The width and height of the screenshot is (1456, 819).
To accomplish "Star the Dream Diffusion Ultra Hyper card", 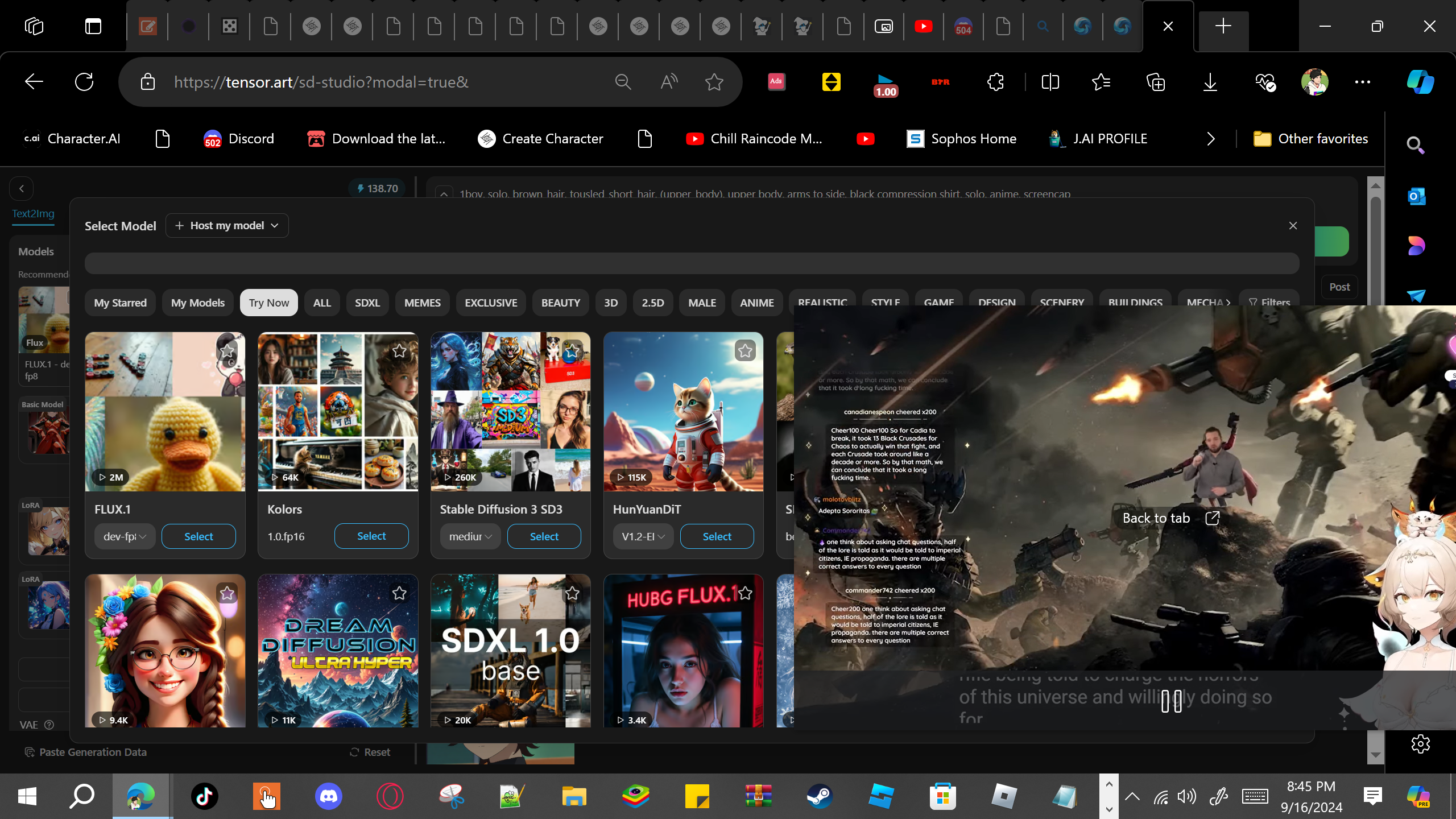I will click(399, 593).
